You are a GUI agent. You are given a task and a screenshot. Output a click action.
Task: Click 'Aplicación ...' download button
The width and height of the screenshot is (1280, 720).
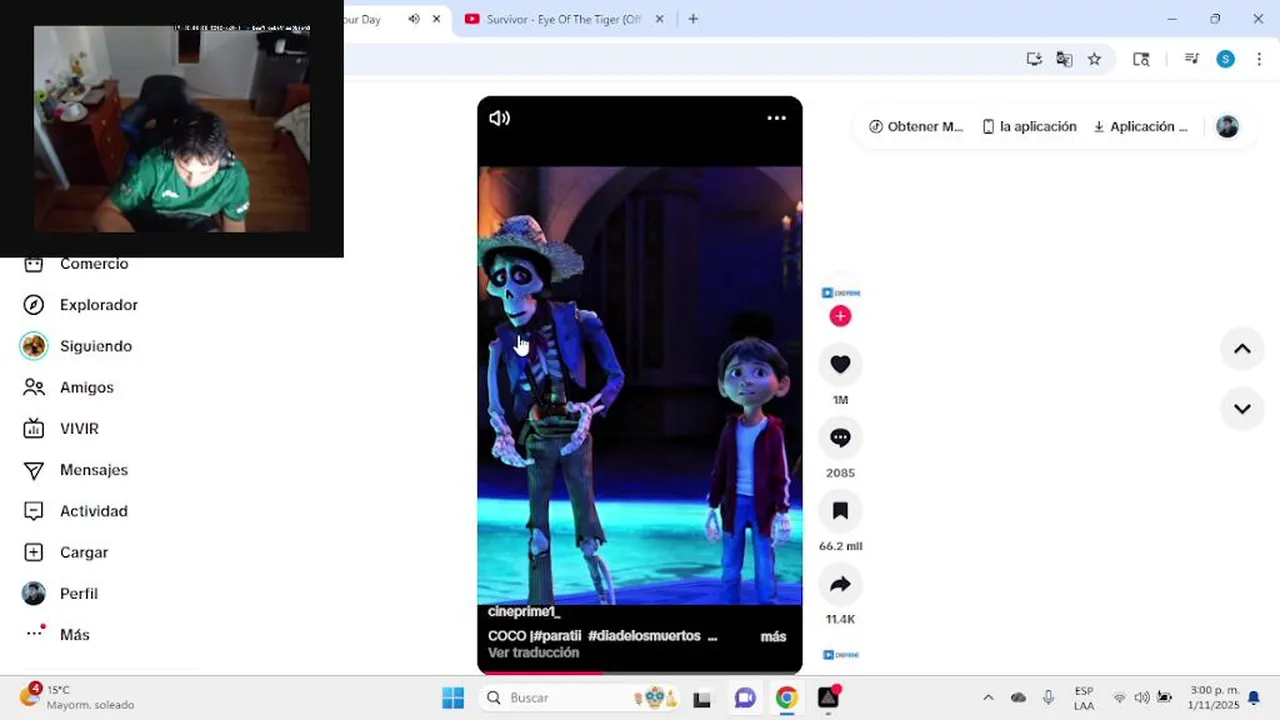1140,127
